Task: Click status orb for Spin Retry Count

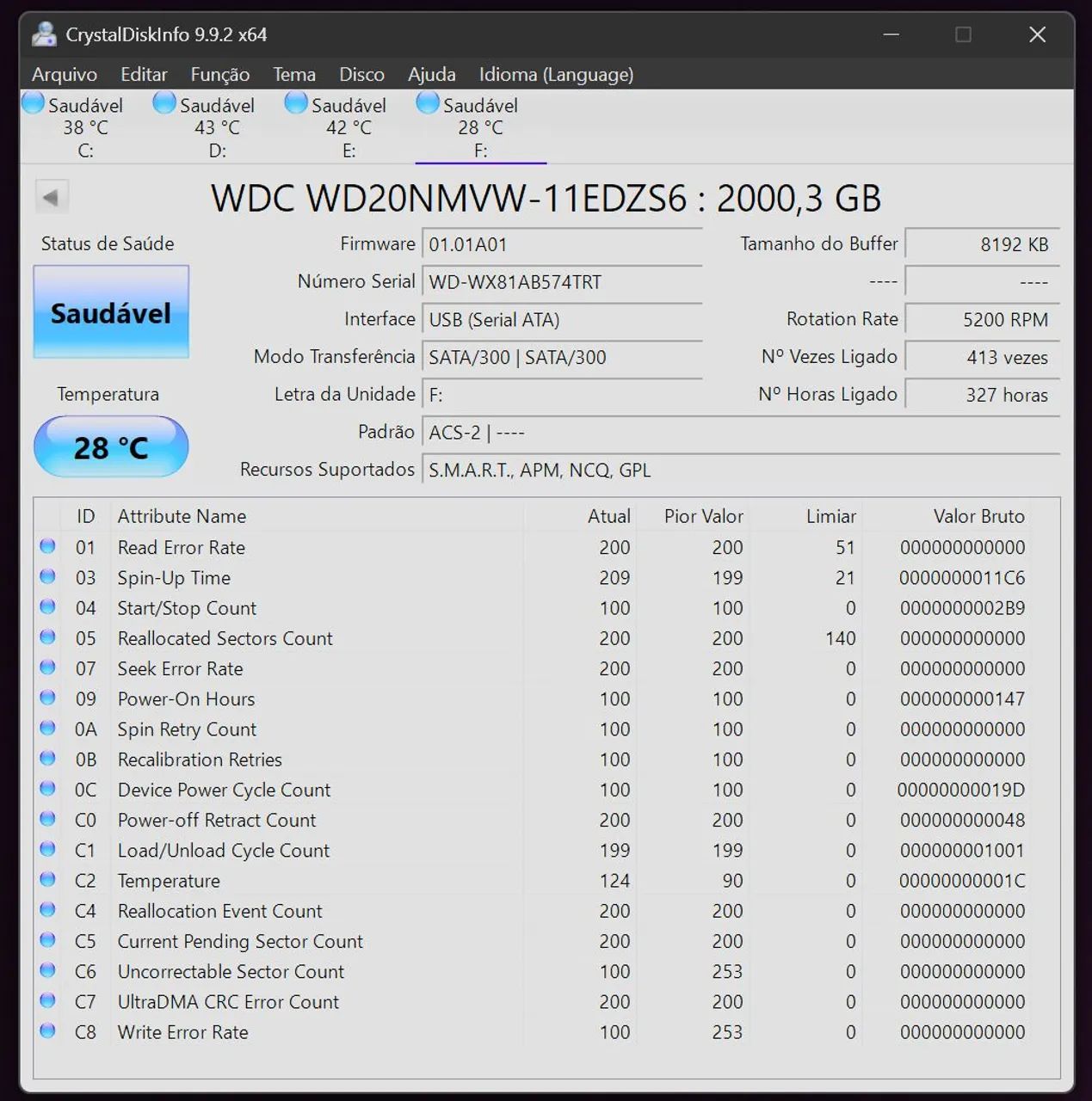Action: [47, 728]
